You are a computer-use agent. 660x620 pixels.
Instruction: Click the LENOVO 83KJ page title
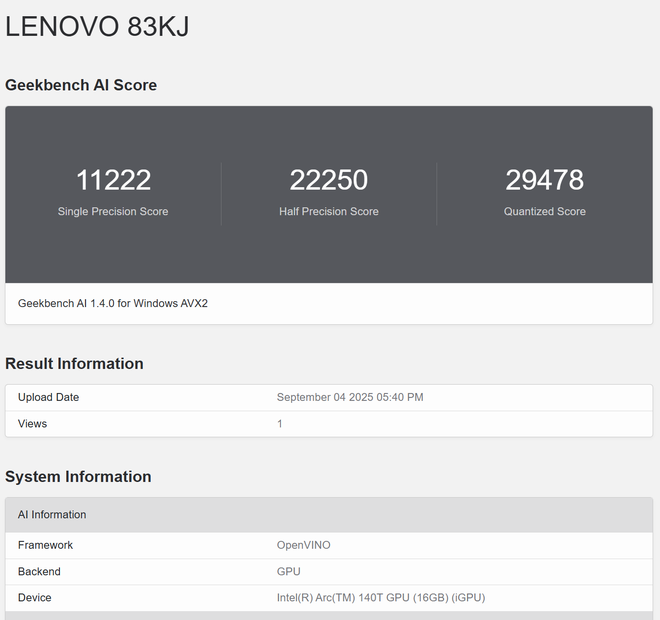click(97, 28)
